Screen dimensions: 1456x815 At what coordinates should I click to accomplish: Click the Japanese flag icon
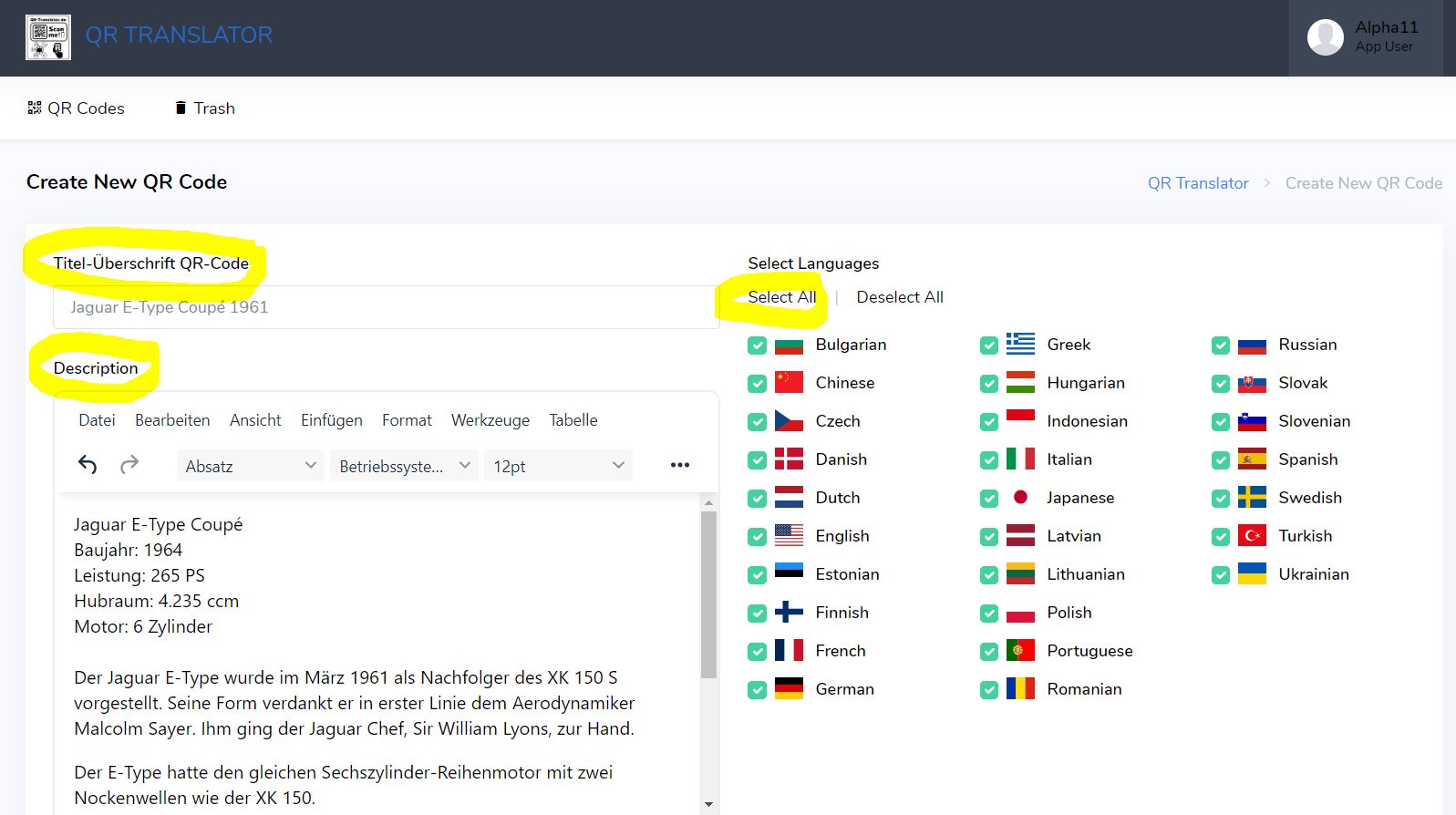[x=1020, y=498]
